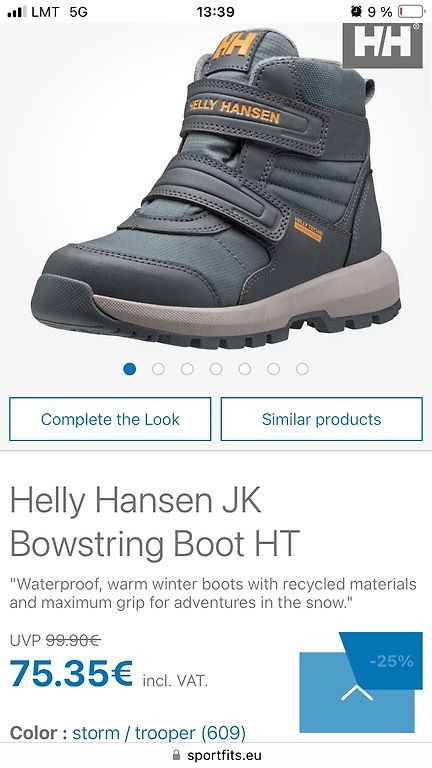432x768 pixels.
Task: Open the Similar products section
Action: coord(322,419)
